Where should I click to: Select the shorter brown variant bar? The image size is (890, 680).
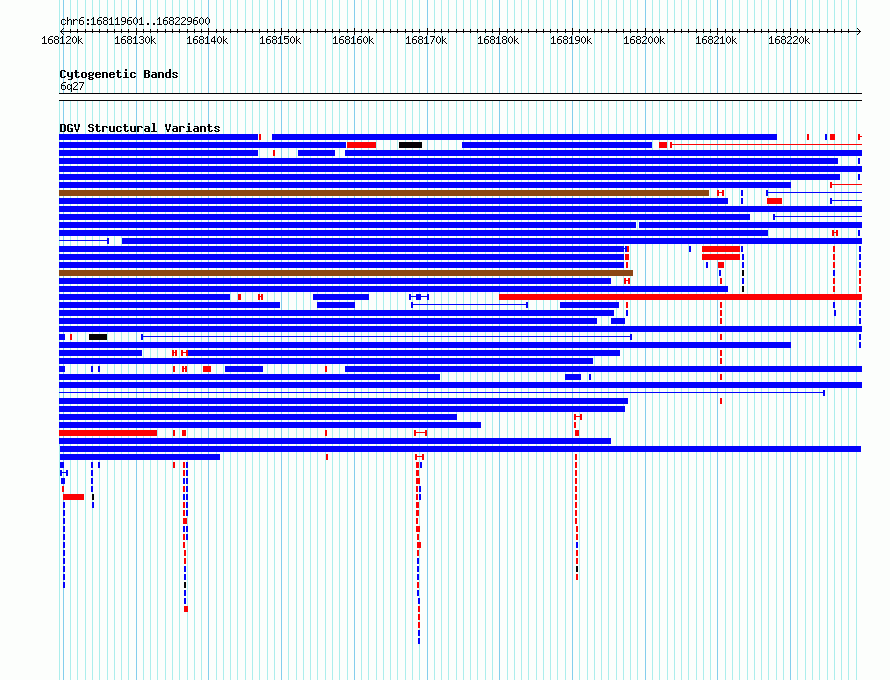click(x=346, y=273)
